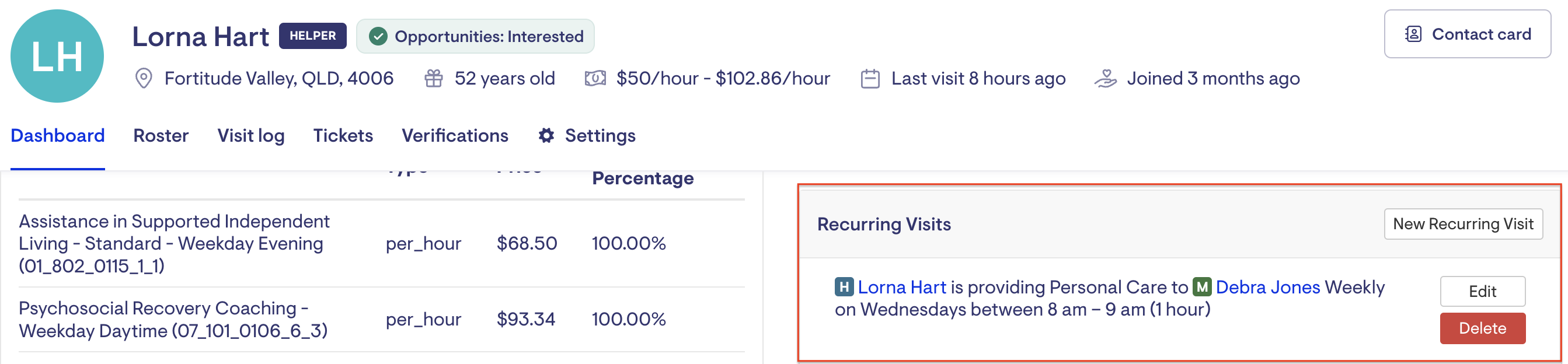
Task: Edit the Wednesday recurring visit
Action: tap(1482, 292)
